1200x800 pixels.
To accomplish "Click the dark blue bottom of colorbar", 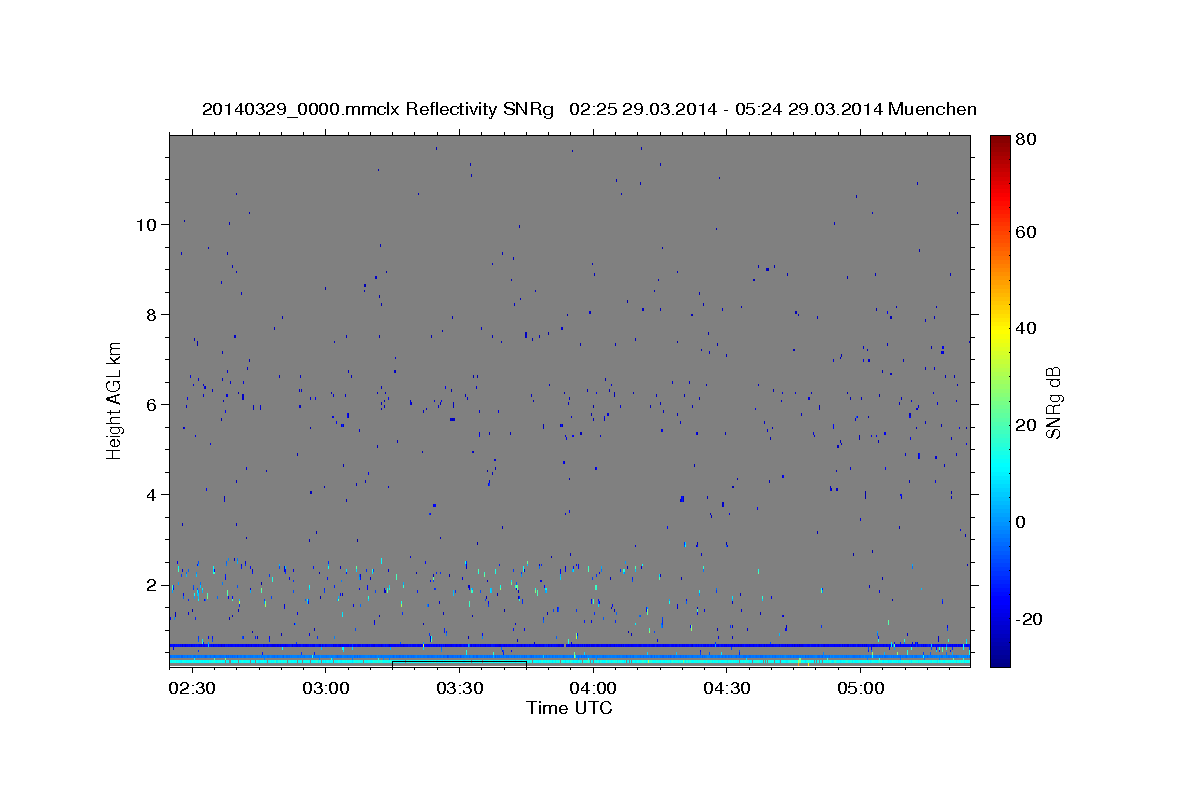I will [x=999, y=658].
